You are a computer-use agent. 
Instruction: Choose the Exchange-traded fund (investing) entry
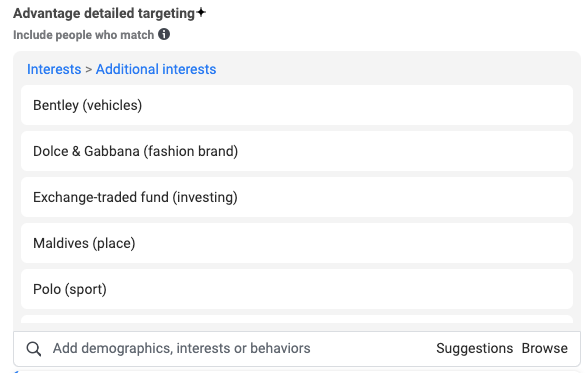(297, 197)
